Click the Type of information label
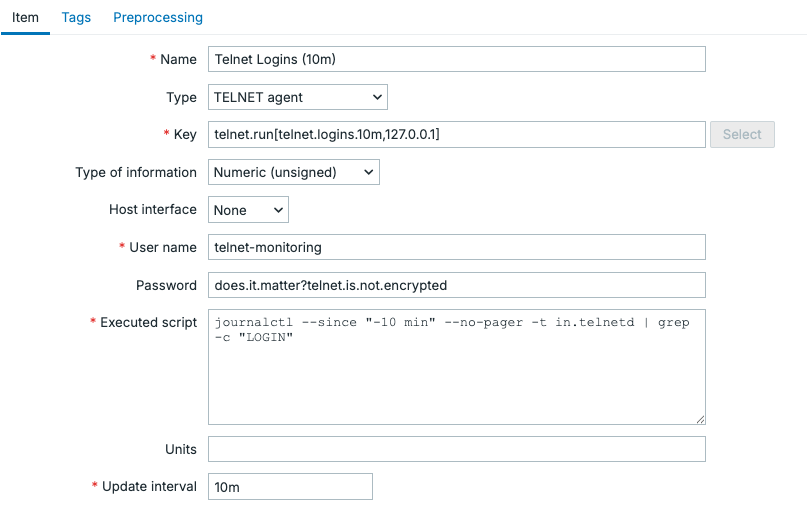 coord(136,172)
